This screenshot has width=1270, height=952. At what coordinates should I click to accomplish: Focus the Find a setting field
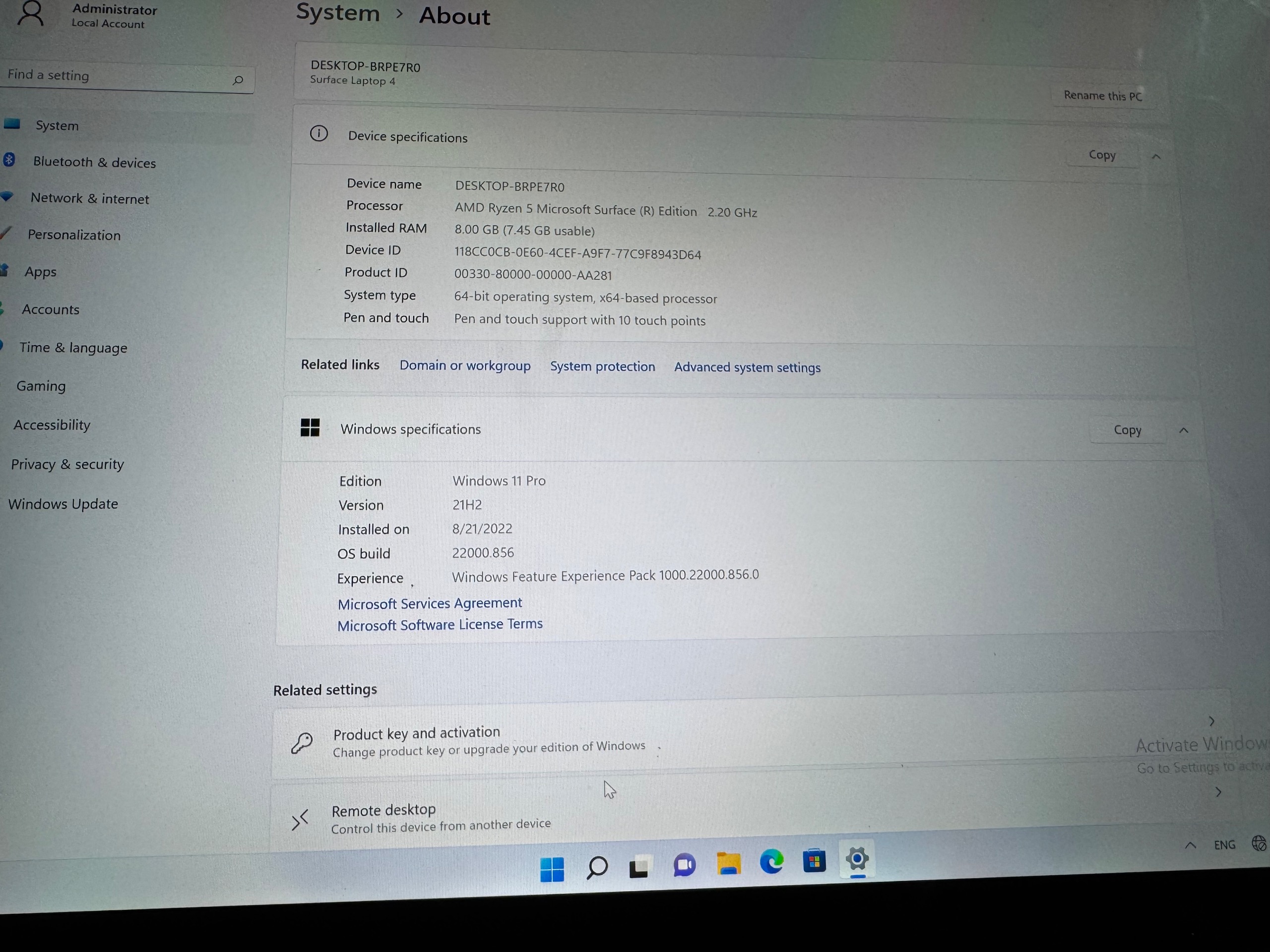pos(127,77)
